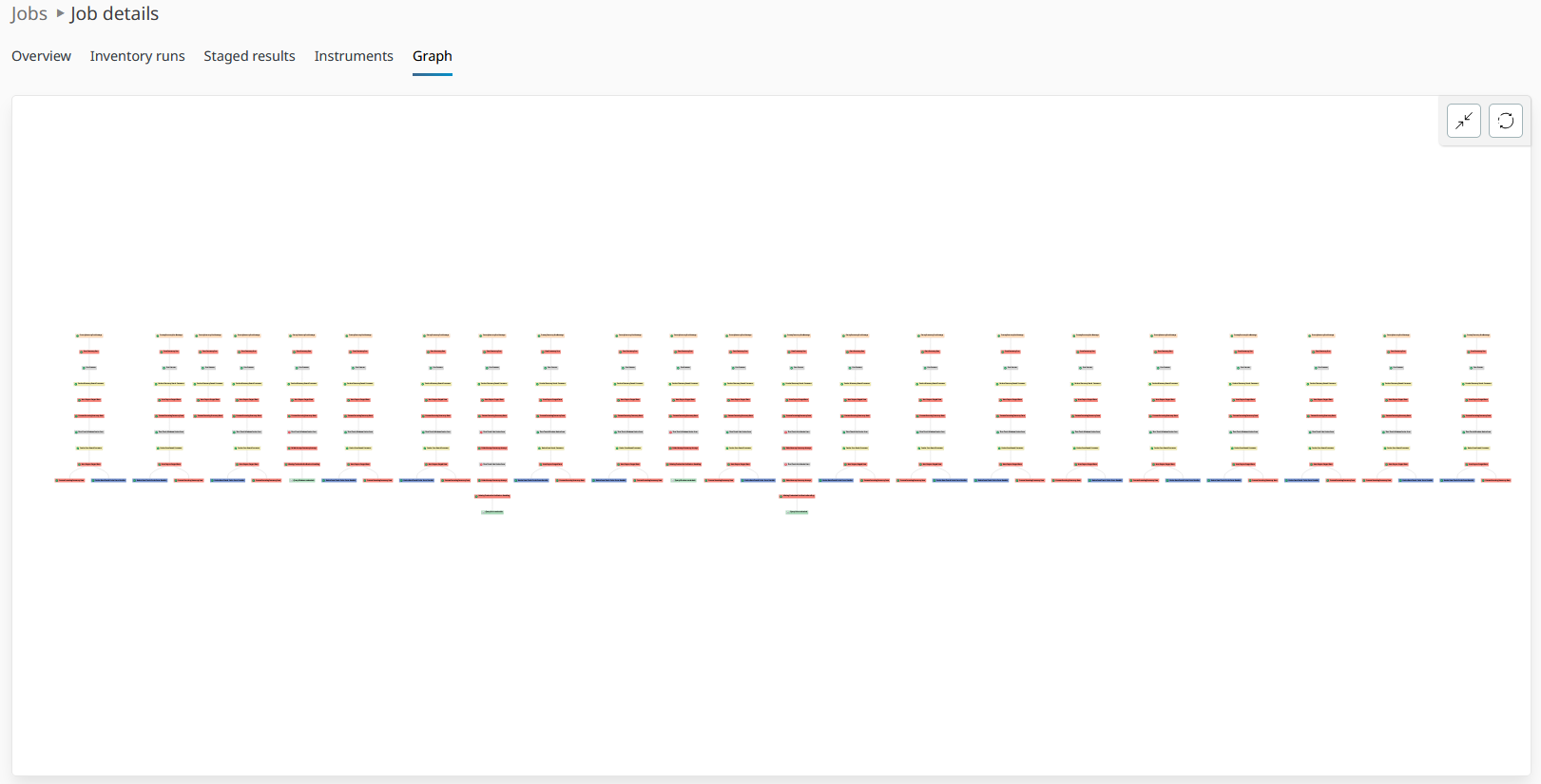Select the small gray third node in leftmost chain

coord(89,368)
